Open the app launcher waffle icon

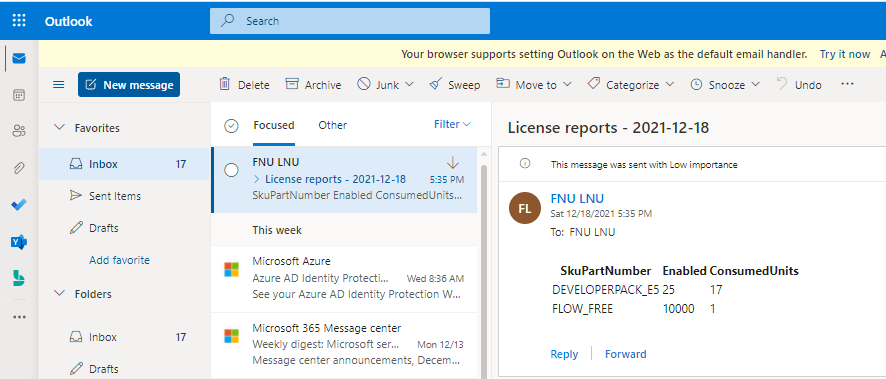(19, 21)
